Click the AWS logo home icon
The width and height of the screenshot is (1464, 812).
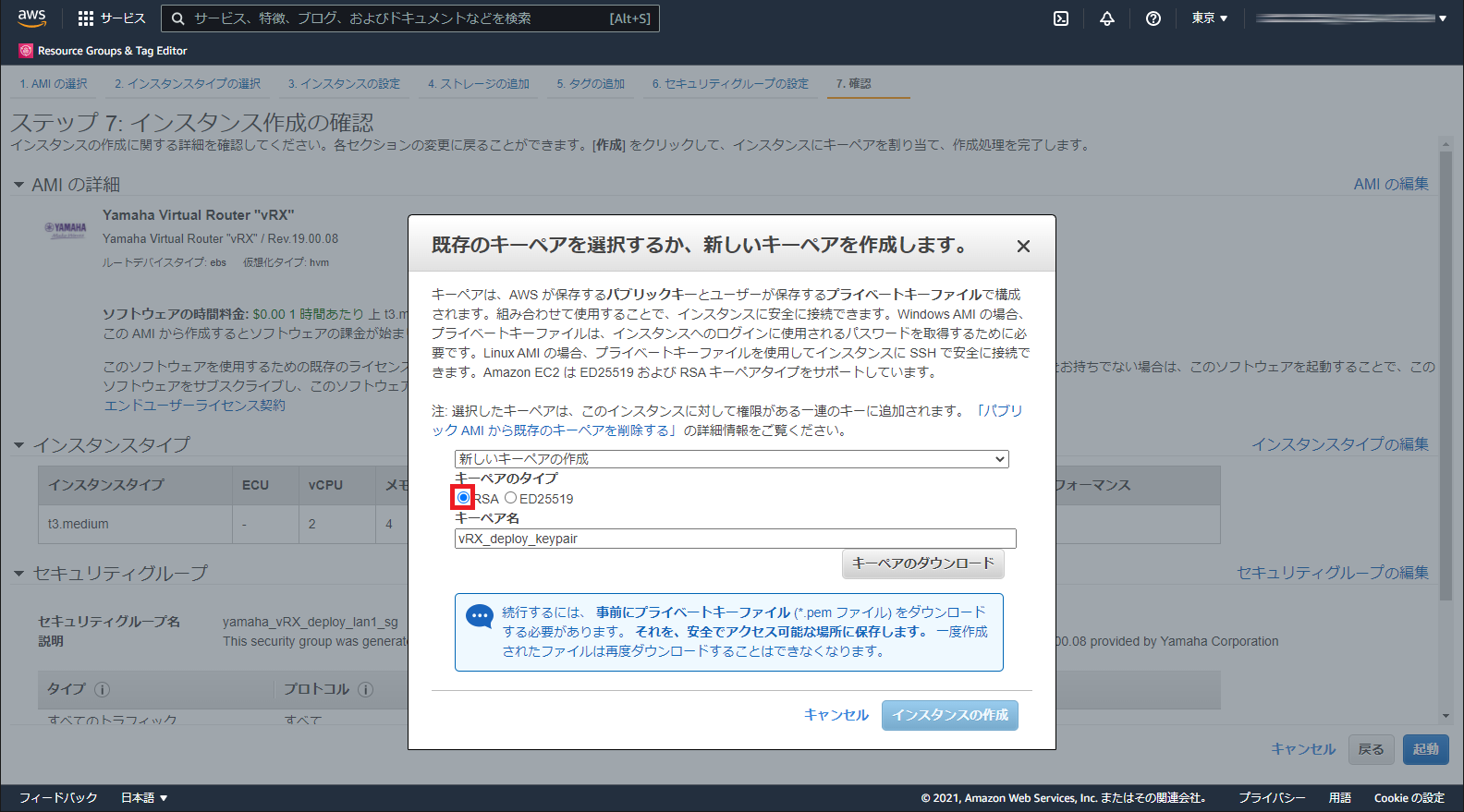(x=31, y=18)
